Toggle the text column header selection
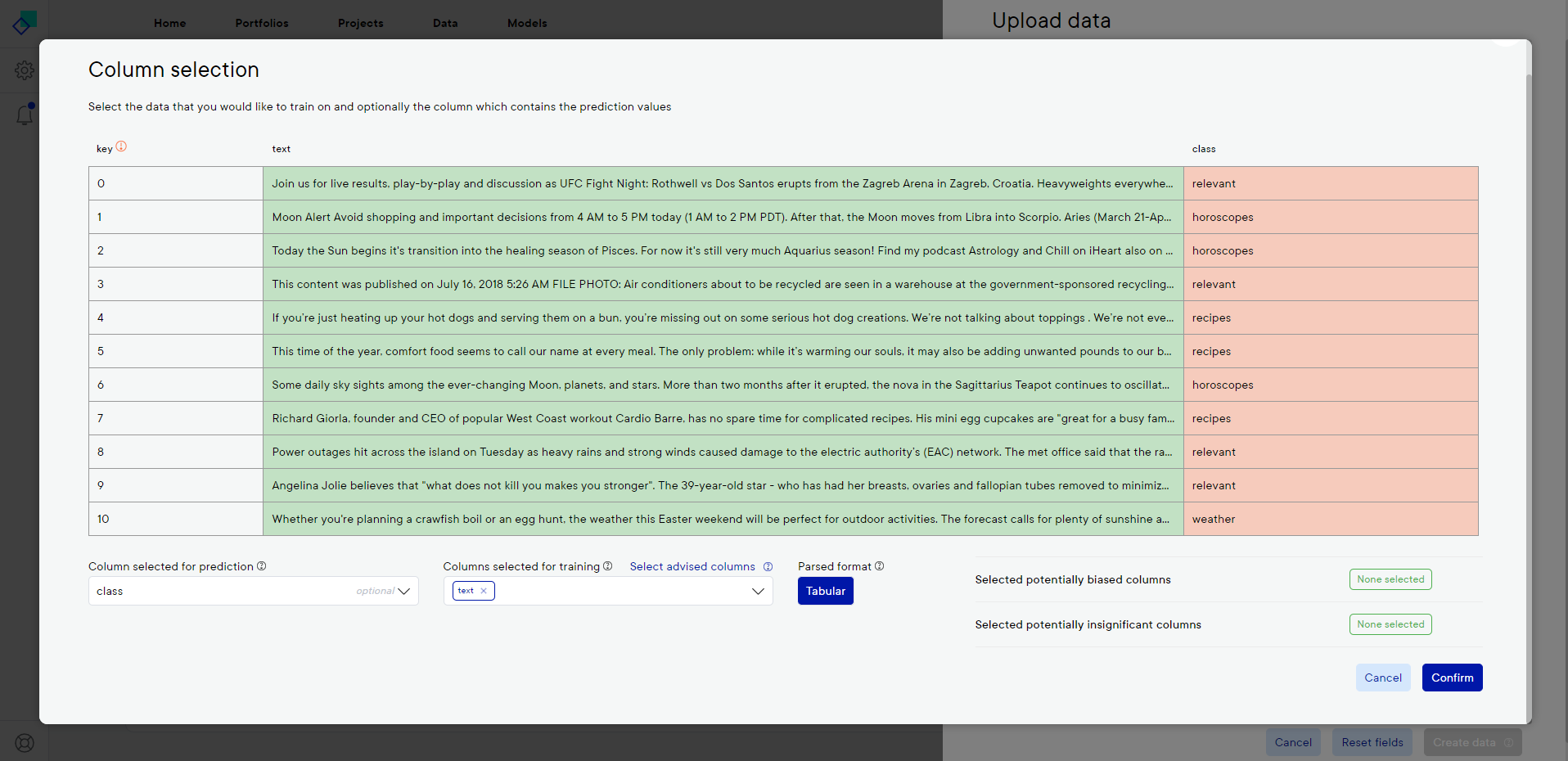The height and width of the screenshot is (761, 1568). point(281,149)
